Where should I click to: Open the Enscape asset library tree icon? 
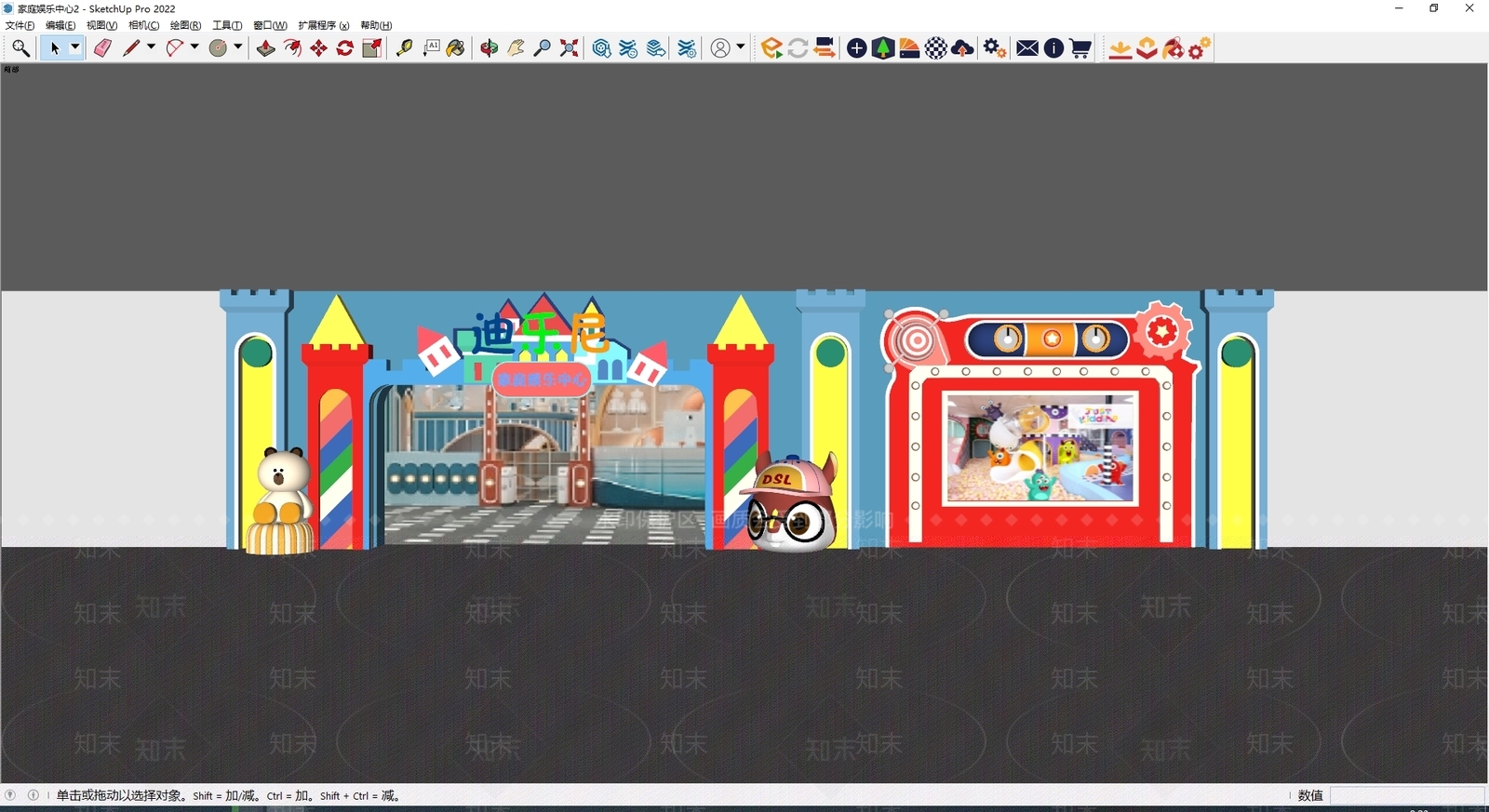883,48
